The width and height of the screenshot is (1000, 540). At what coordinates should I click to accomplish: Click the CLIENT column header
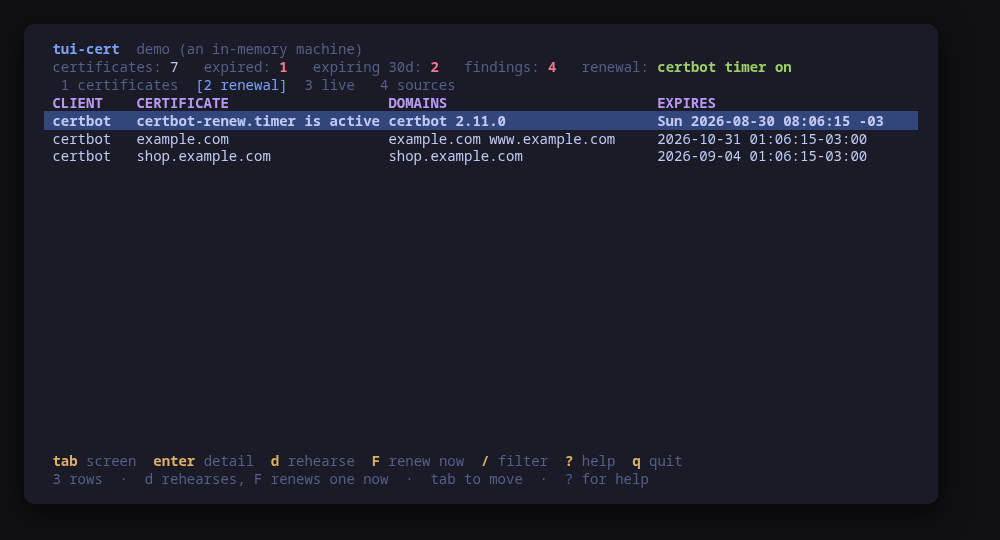coord(77,103)
